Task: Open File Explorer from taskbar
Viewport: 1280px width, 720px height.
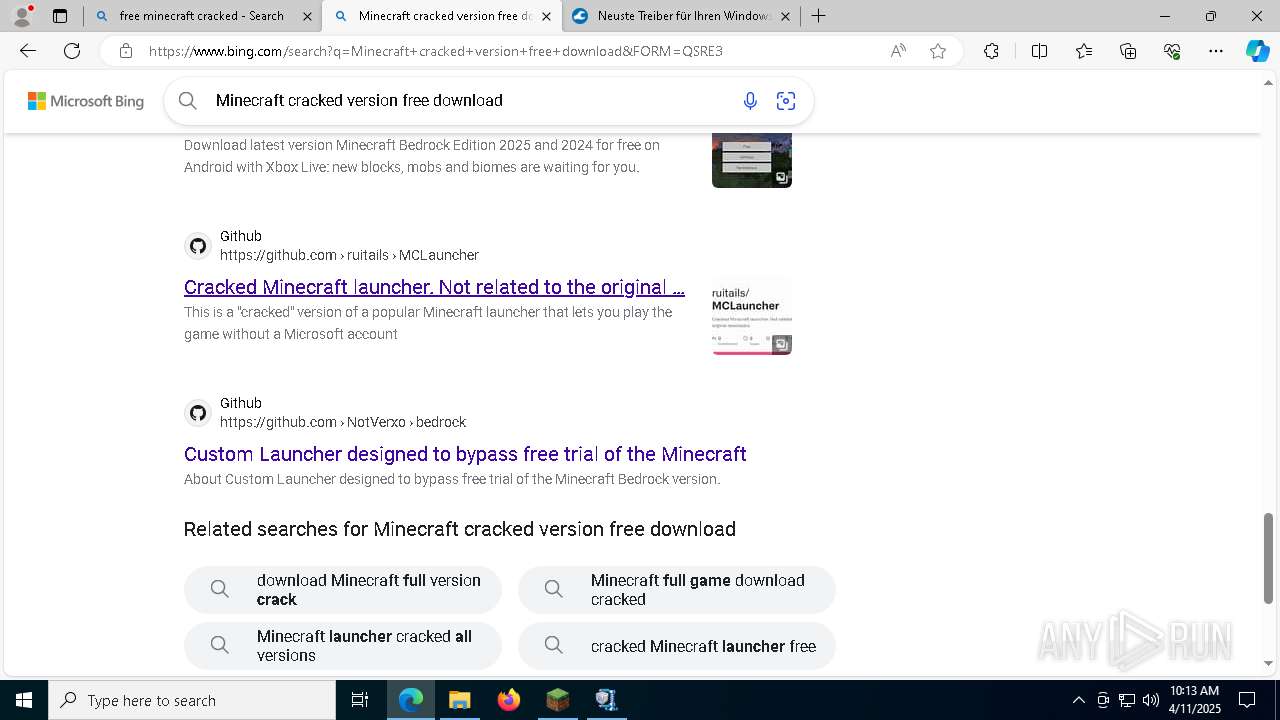Action: pos(459,700)
